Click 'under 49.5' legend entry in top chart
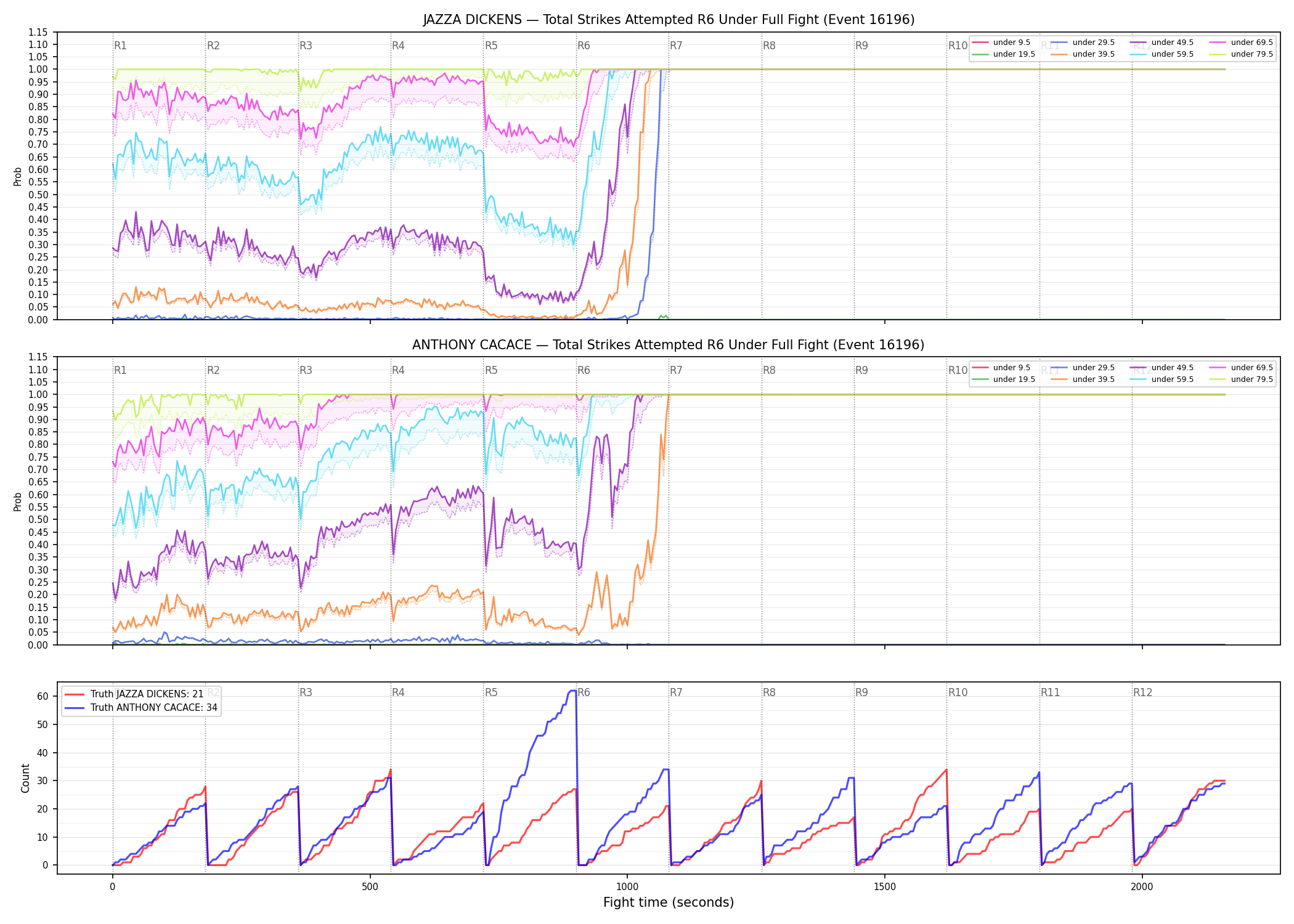Viewport: 1294px width, 924px height. click(x=1162, y=43)
